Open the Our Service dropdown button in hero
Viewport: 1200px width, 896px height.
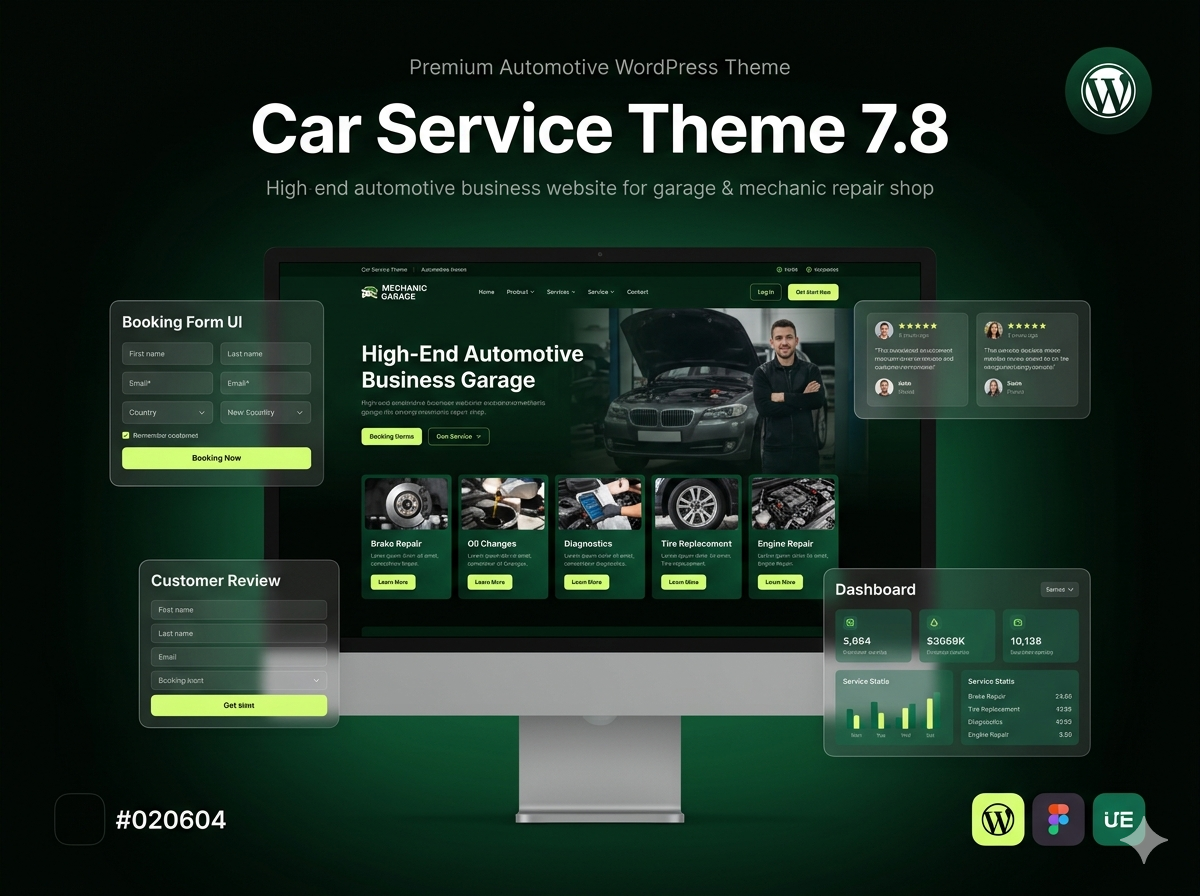(x=459, y=436)
